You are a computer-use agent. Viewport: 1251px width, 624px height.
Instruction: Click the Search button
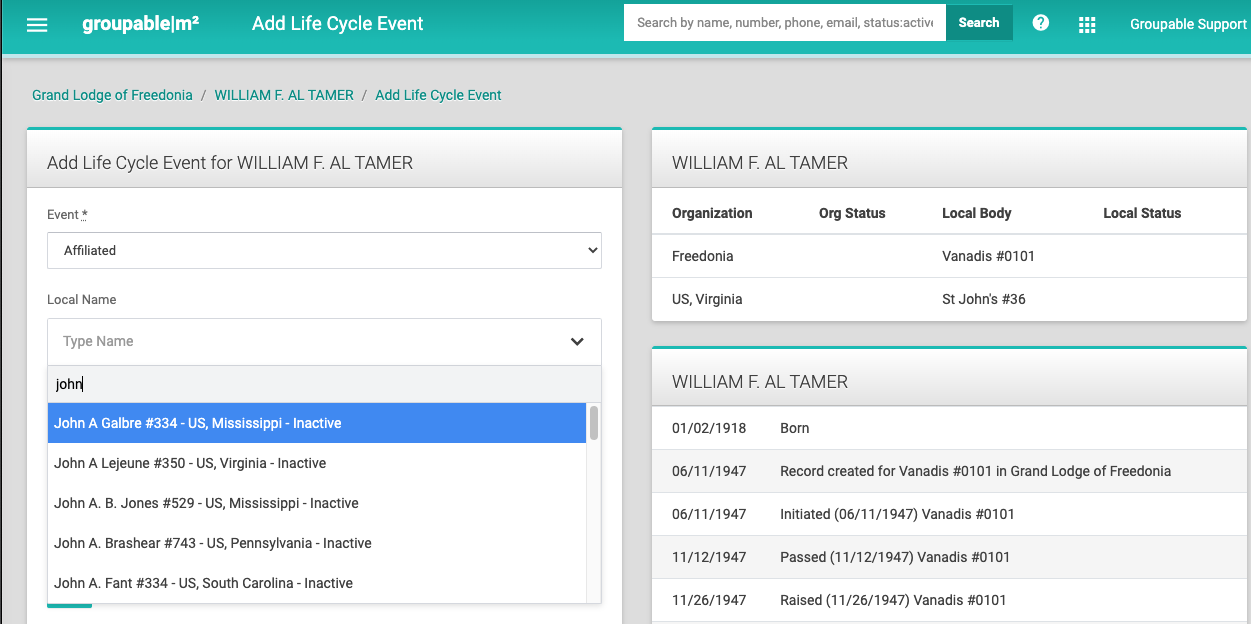pos(979,23)
